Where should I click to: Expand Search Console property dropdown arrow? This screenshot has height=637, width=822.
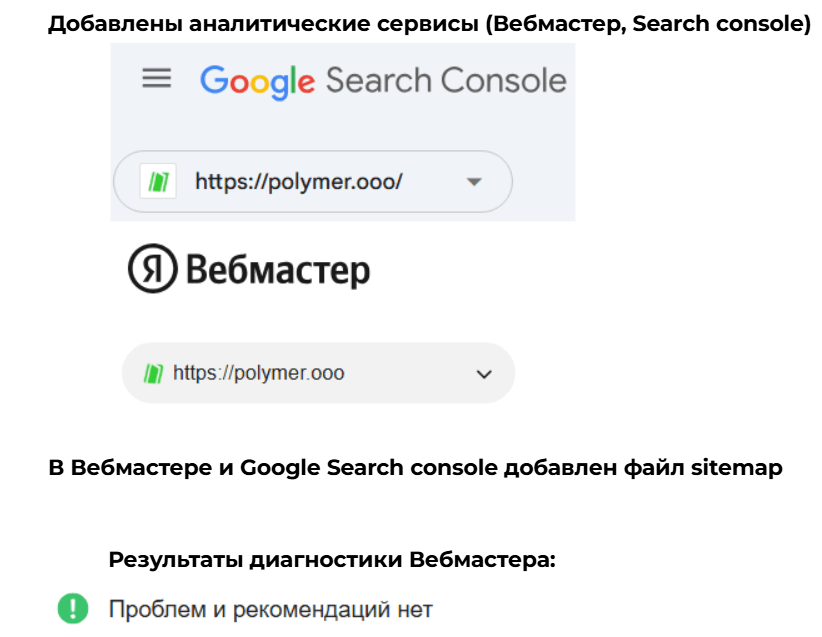pos(474,182)
